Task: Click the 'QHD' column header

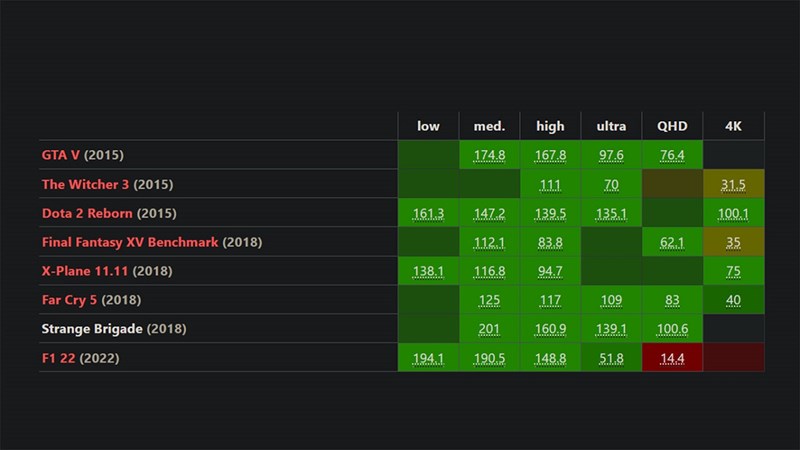Action: click(672, 126)
